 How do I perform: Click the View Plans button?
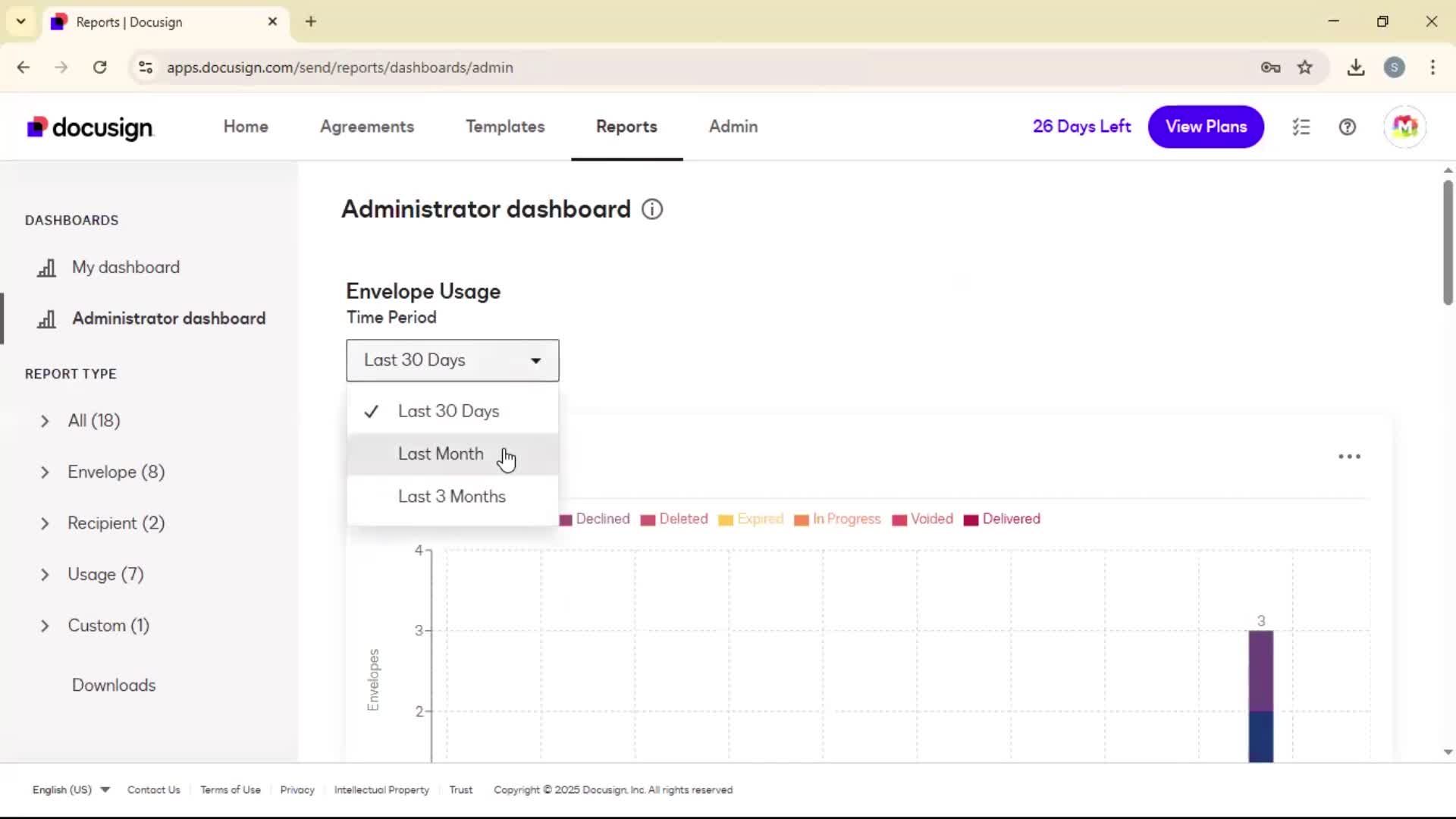coord(1206,127)
